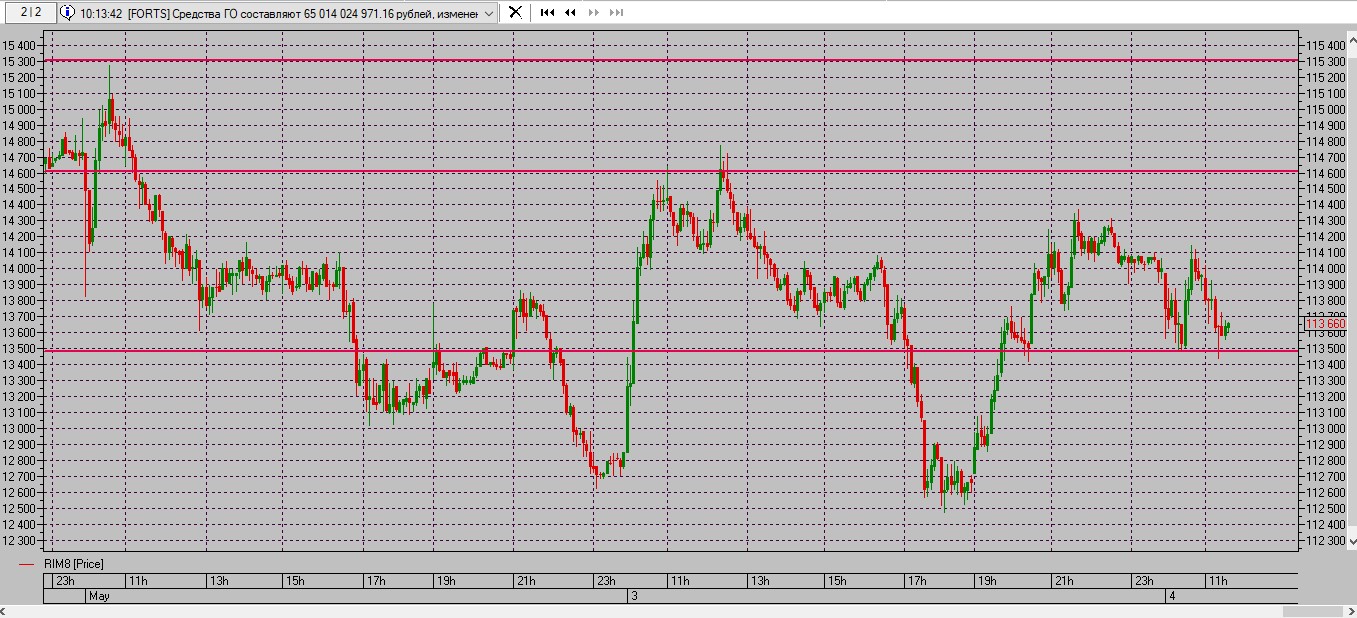Jump to the last message
This screenshot has height=618, width=1357.
[x=617, y=12]
